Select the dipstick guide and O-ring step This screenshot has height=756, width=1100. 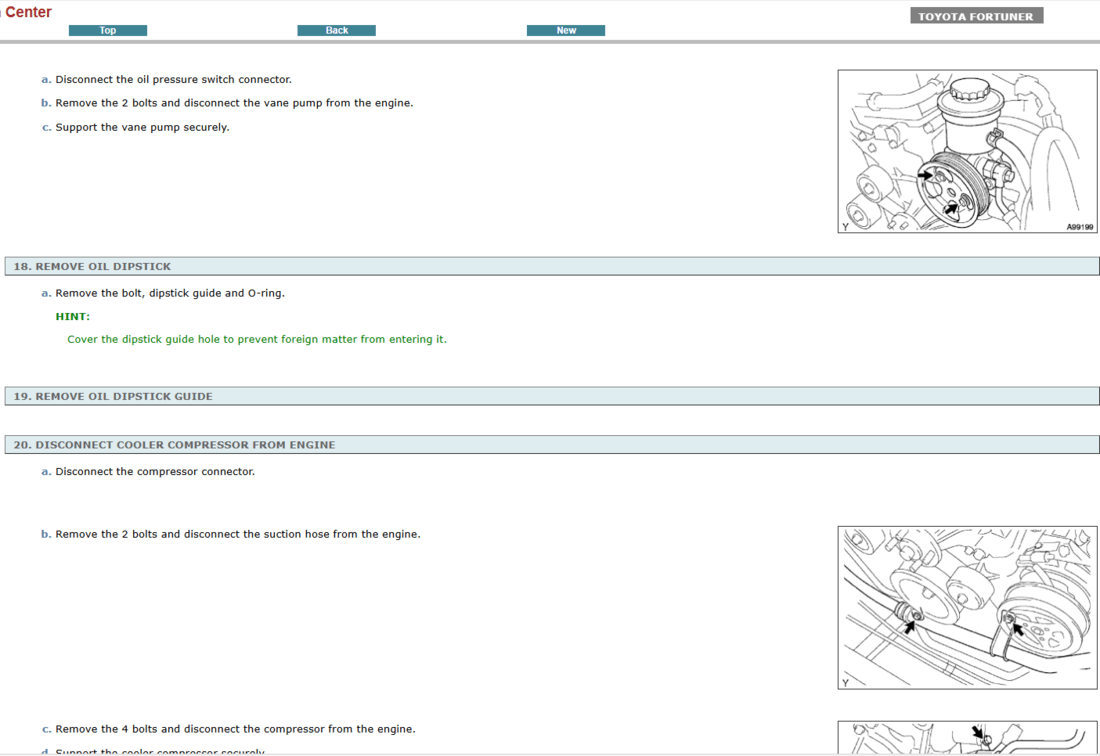click(170, 294)
